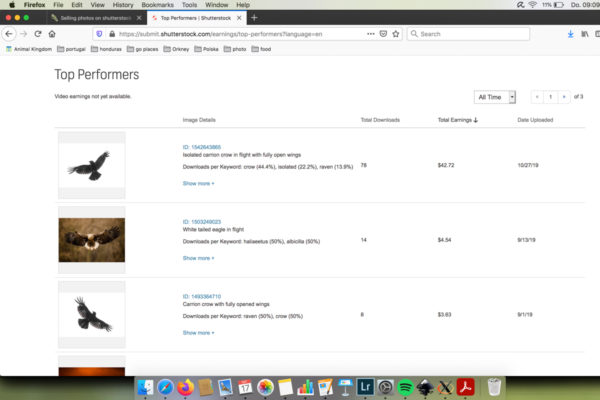Open the Trash in the dock

coord(494,387)
